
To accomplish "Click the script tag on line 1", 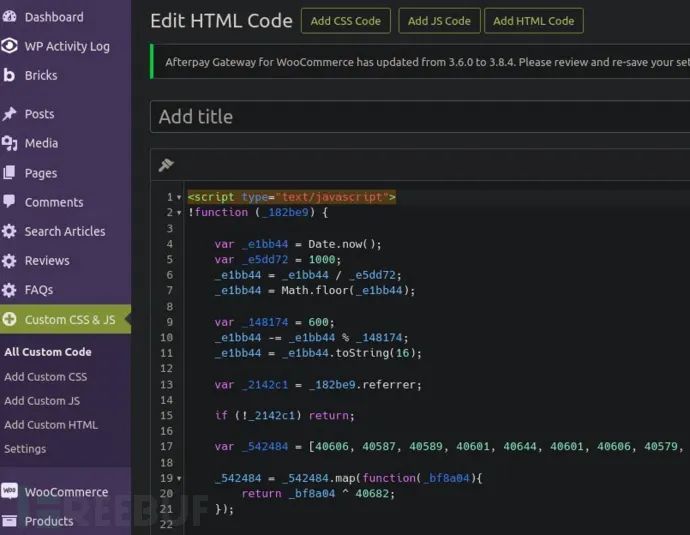I will [291, 197].
